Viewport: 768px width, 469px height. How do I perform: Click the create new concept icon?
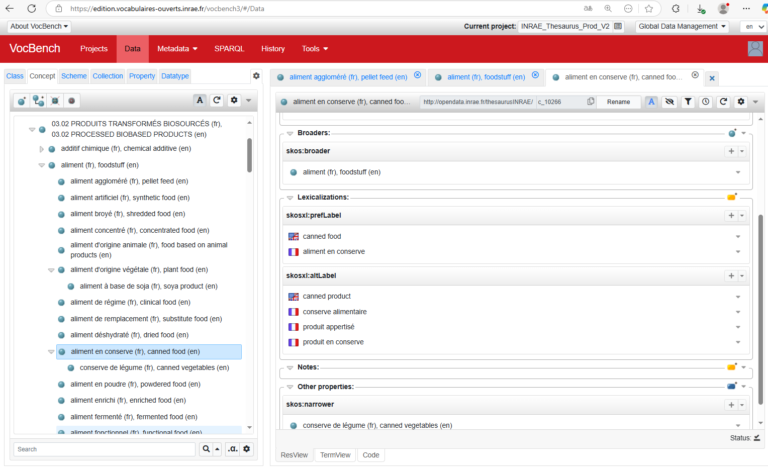click(22, 101)
